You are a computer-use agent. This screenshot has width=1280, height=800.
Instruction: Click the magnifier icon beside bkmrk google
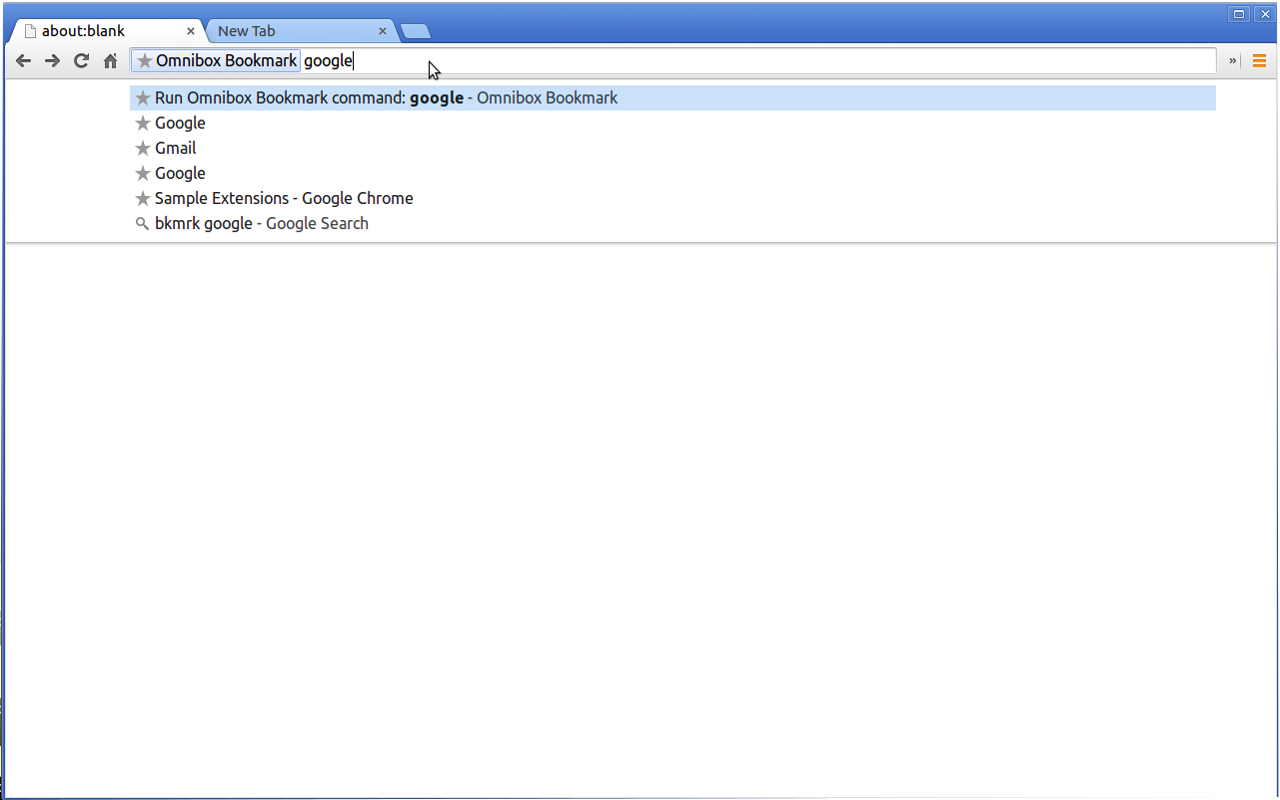[142, 223]
